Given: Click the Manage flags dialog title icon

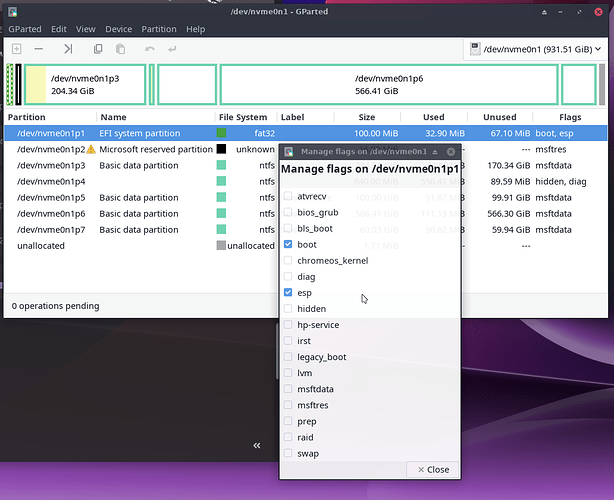Looking at the screenshot, I should (289, 152).
